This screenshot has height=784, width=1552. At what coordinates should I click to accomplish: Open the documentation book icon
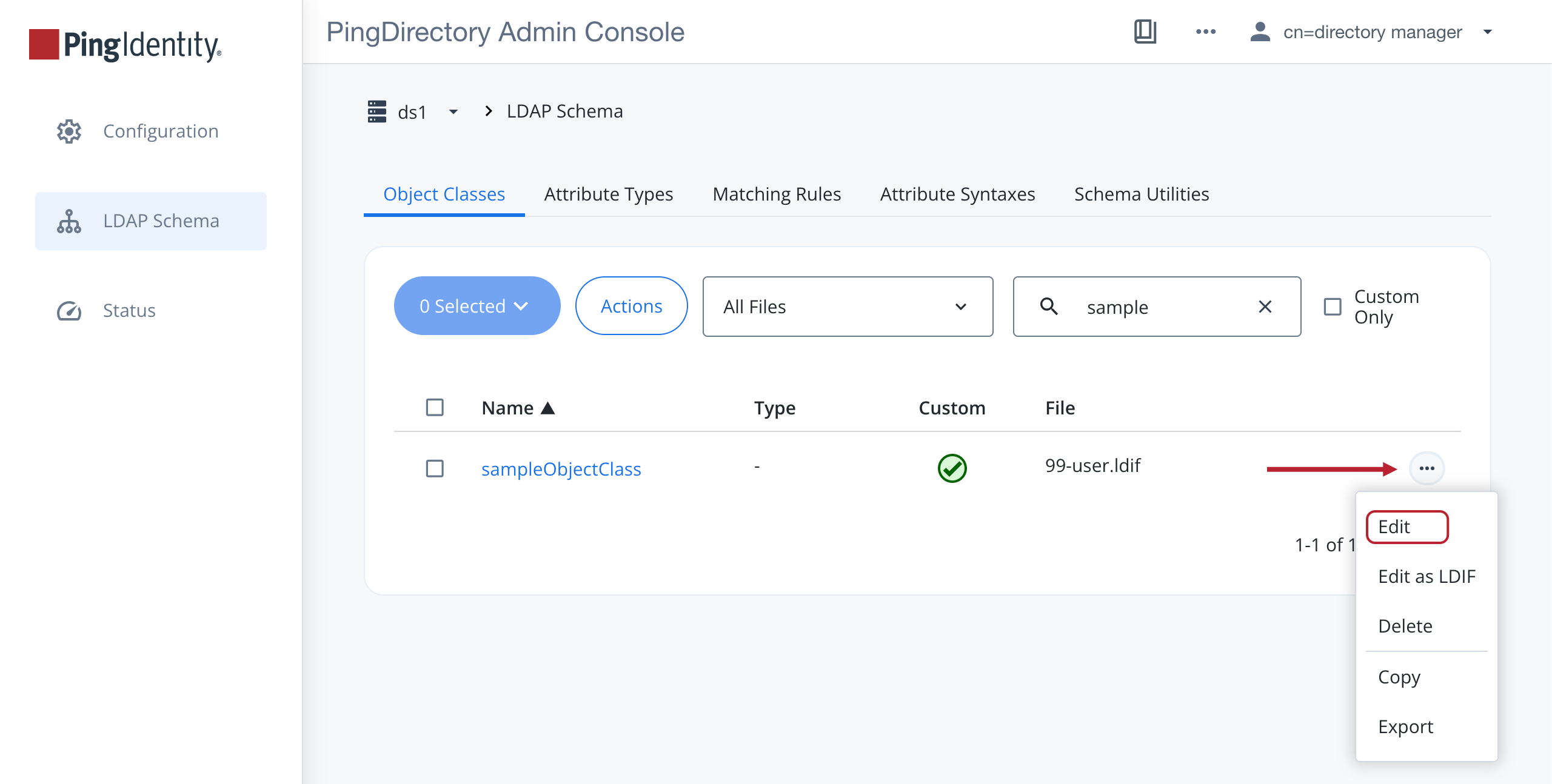click(1146, 32)
